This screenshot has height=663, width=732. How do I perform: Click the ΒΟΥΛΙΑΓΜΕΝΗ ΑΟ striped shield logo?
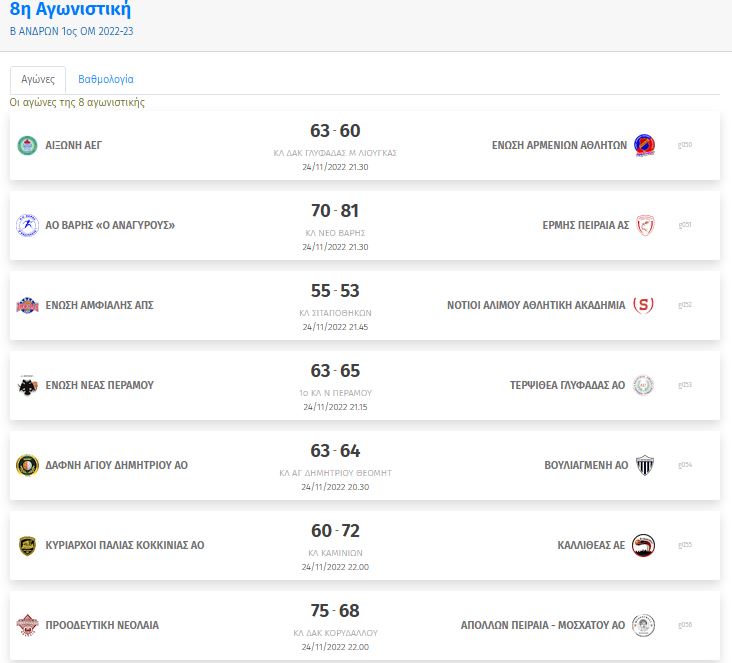[x=645, y=465]
